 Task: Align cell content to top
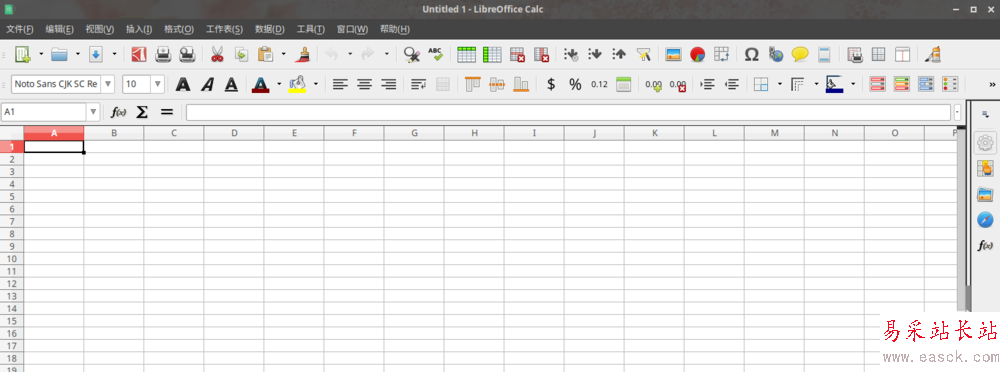click(473, 84)
